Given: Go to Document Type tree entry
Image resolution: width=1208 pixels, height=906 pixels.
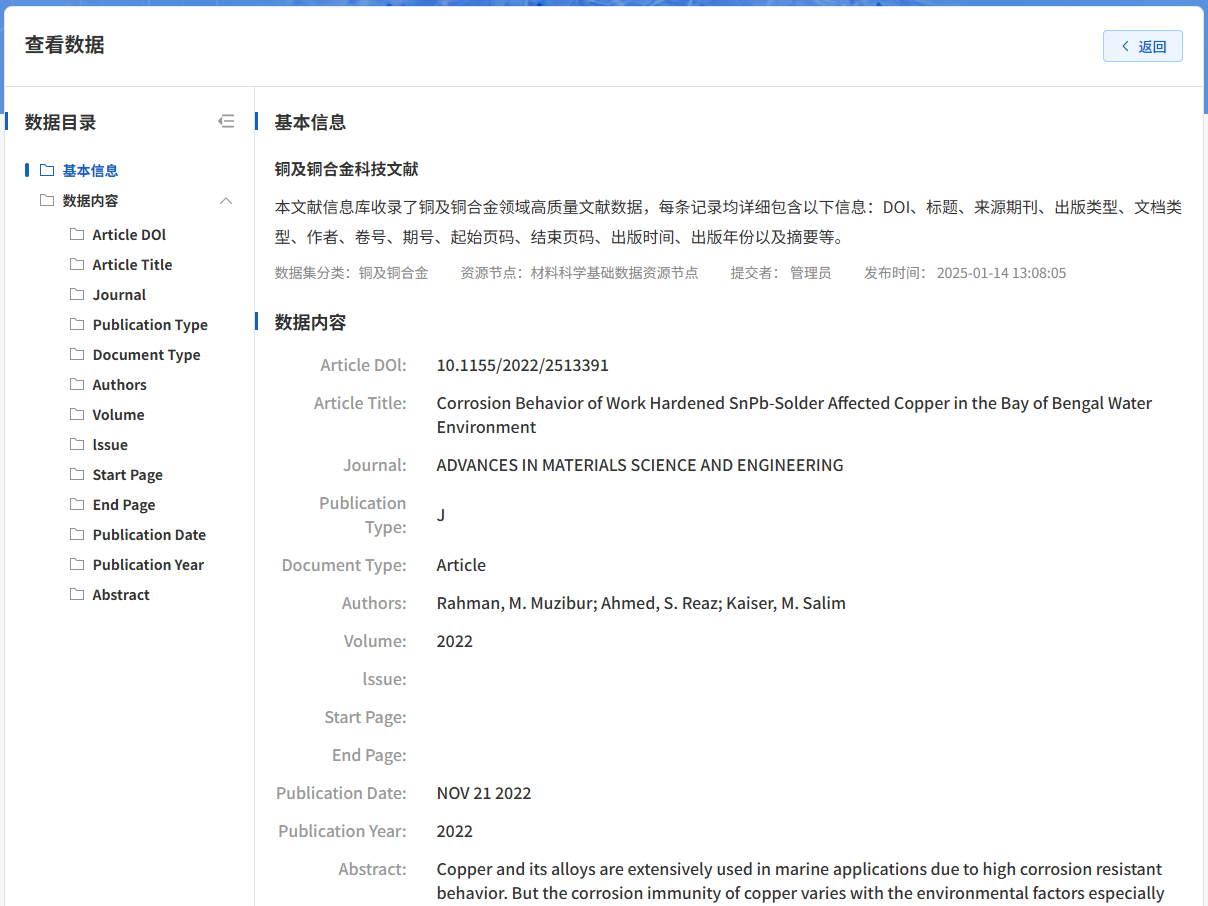Looking at the screenshot, I should click(146, 355).
